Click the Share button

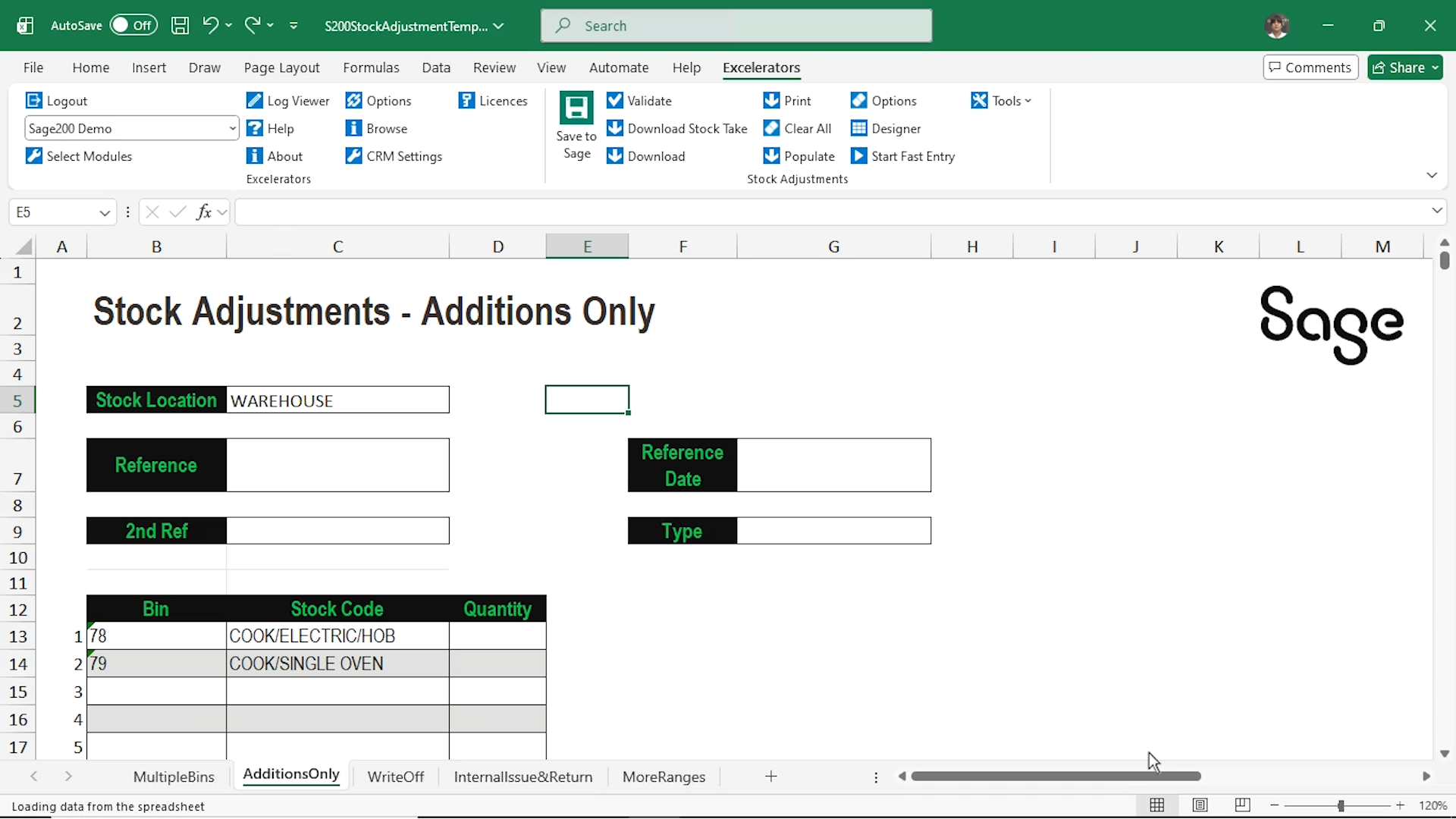coord(1405,67)
